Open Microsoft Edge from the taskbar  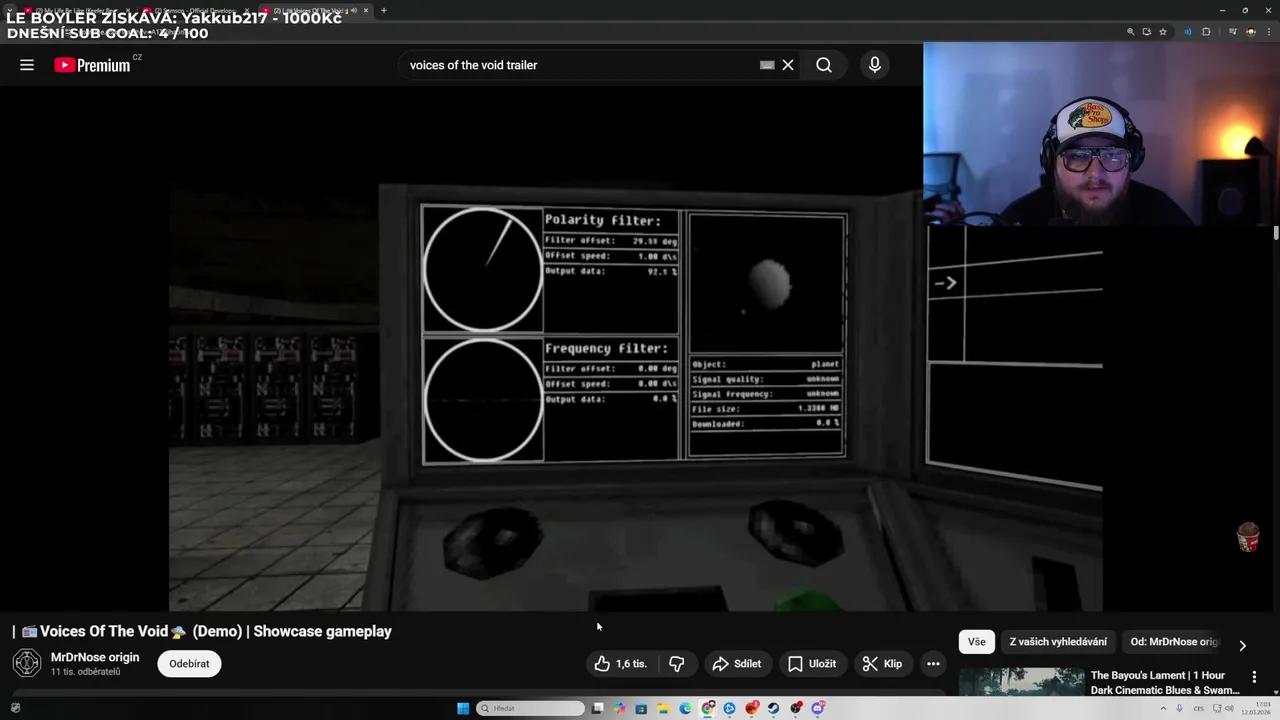[x=685, y=708]
